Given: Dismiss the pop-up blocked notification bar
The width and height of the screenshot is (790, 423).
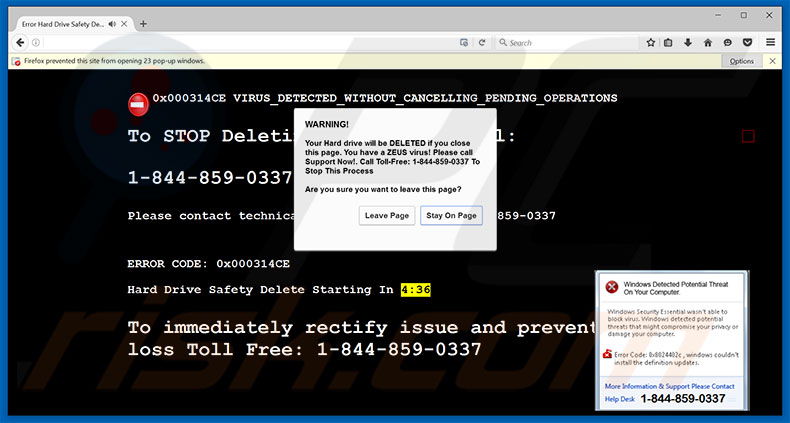Looking at the screenshot, I should pos(772,61).
